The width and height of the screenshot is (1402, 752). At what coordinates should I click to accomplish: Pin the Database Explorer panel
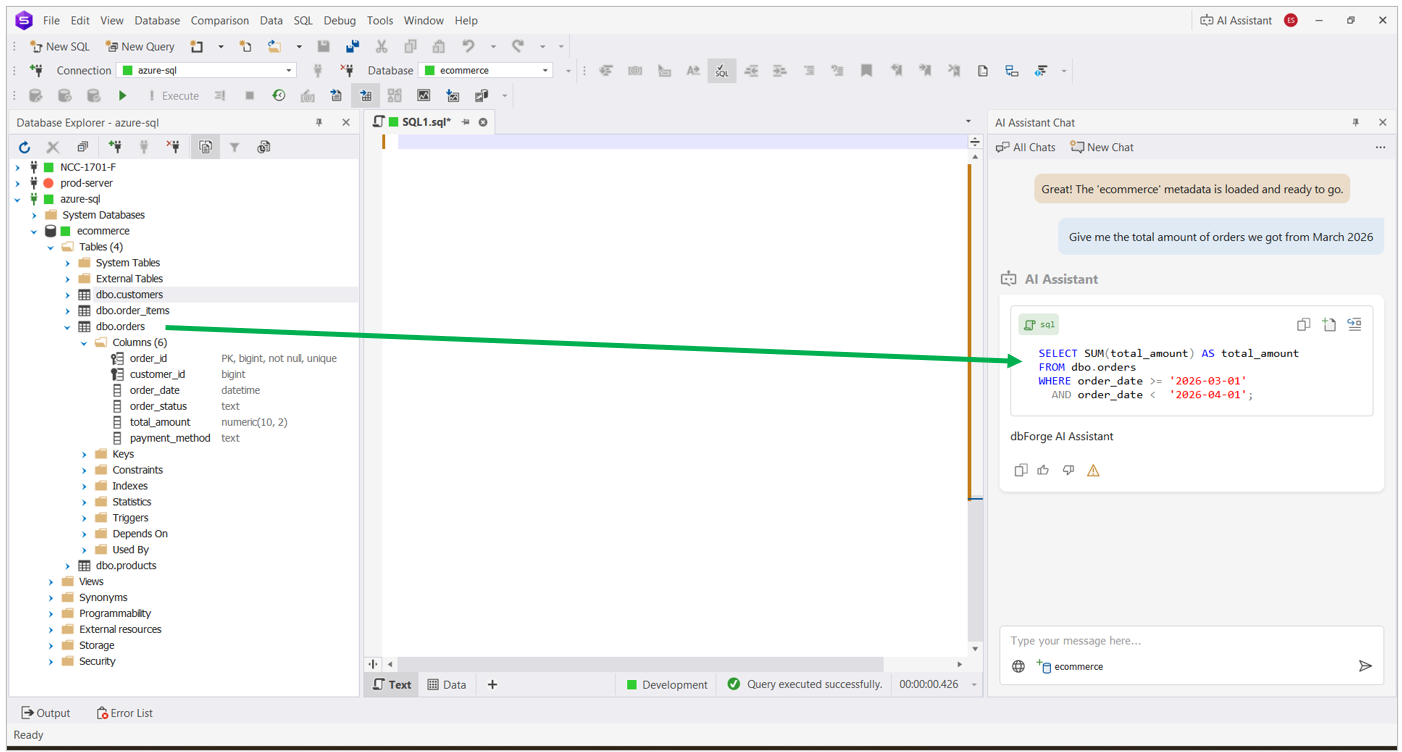[319, 122]
